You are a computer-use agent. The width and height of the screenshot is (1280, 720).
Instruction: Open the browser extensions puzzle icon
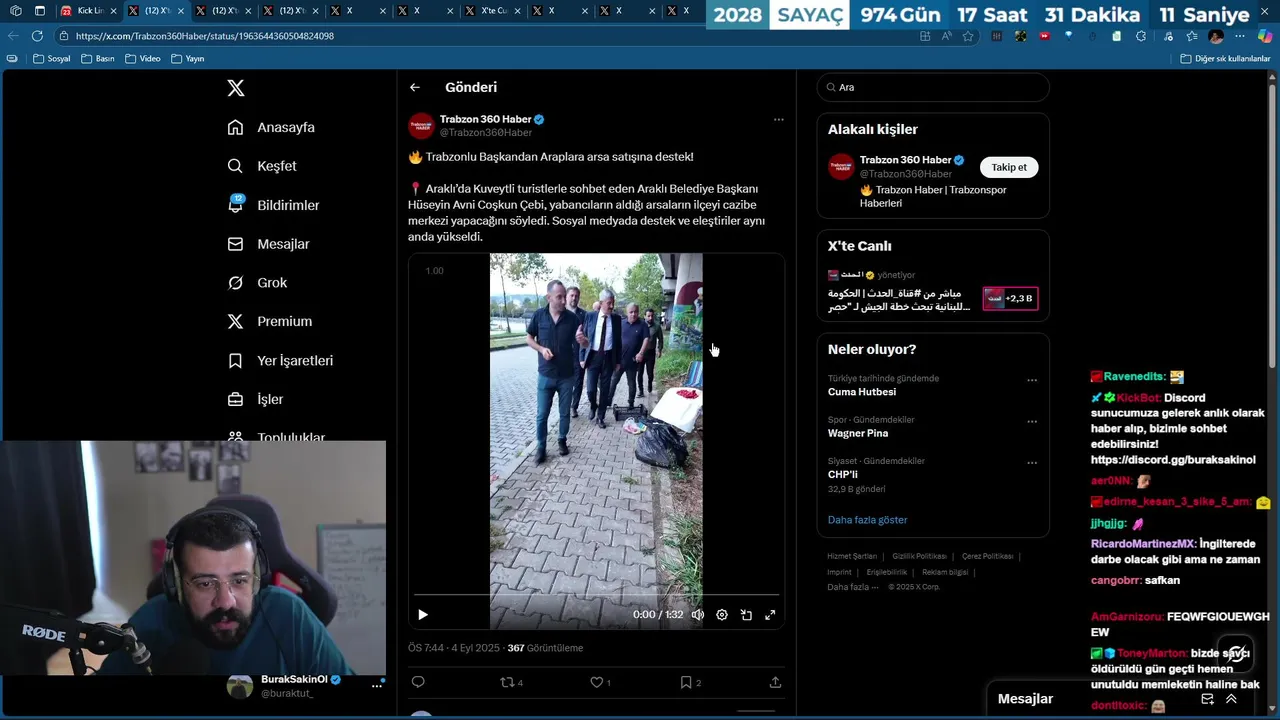tap(1141, 36)
